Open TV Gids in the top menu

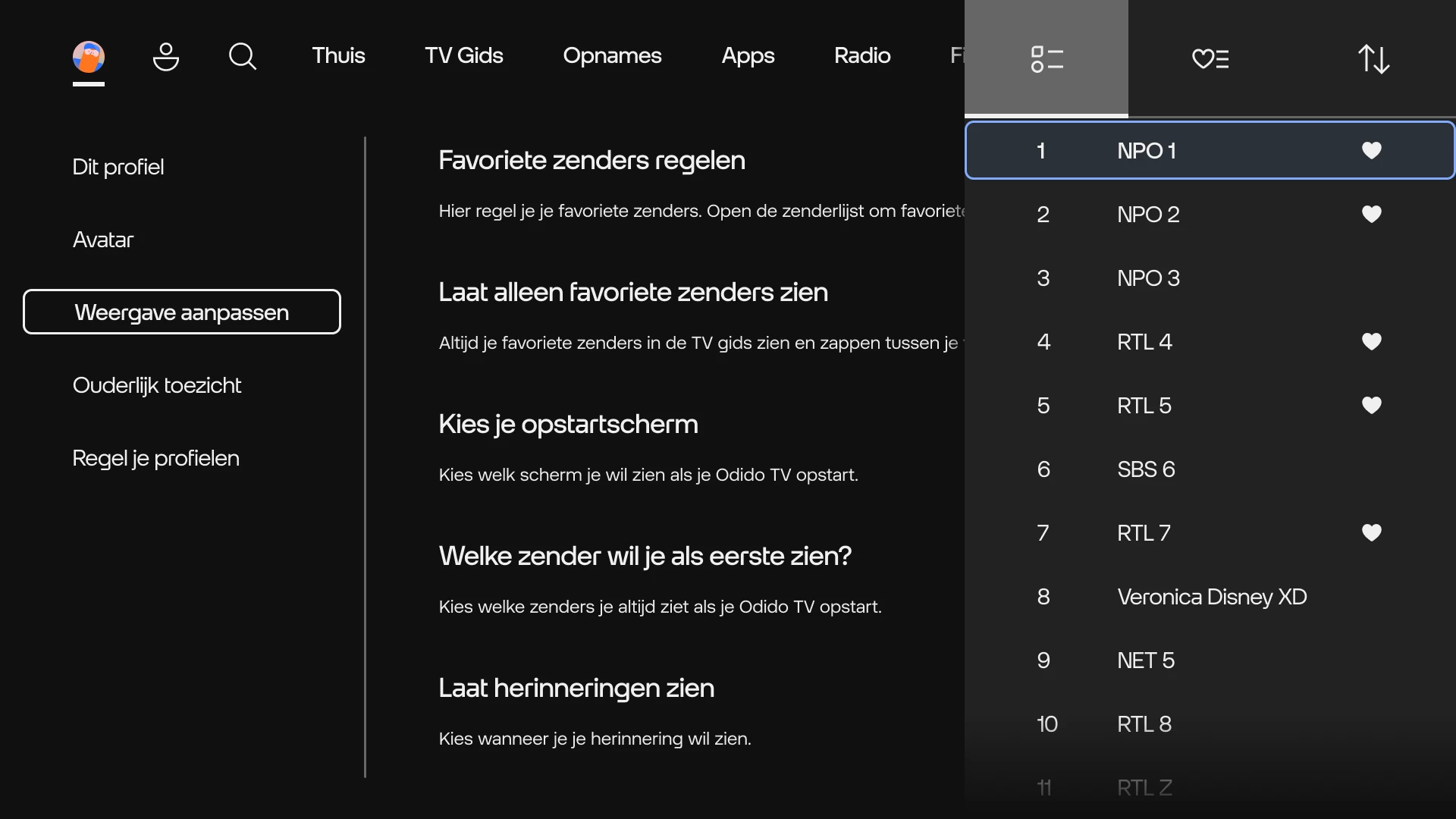tap(464, 55)
